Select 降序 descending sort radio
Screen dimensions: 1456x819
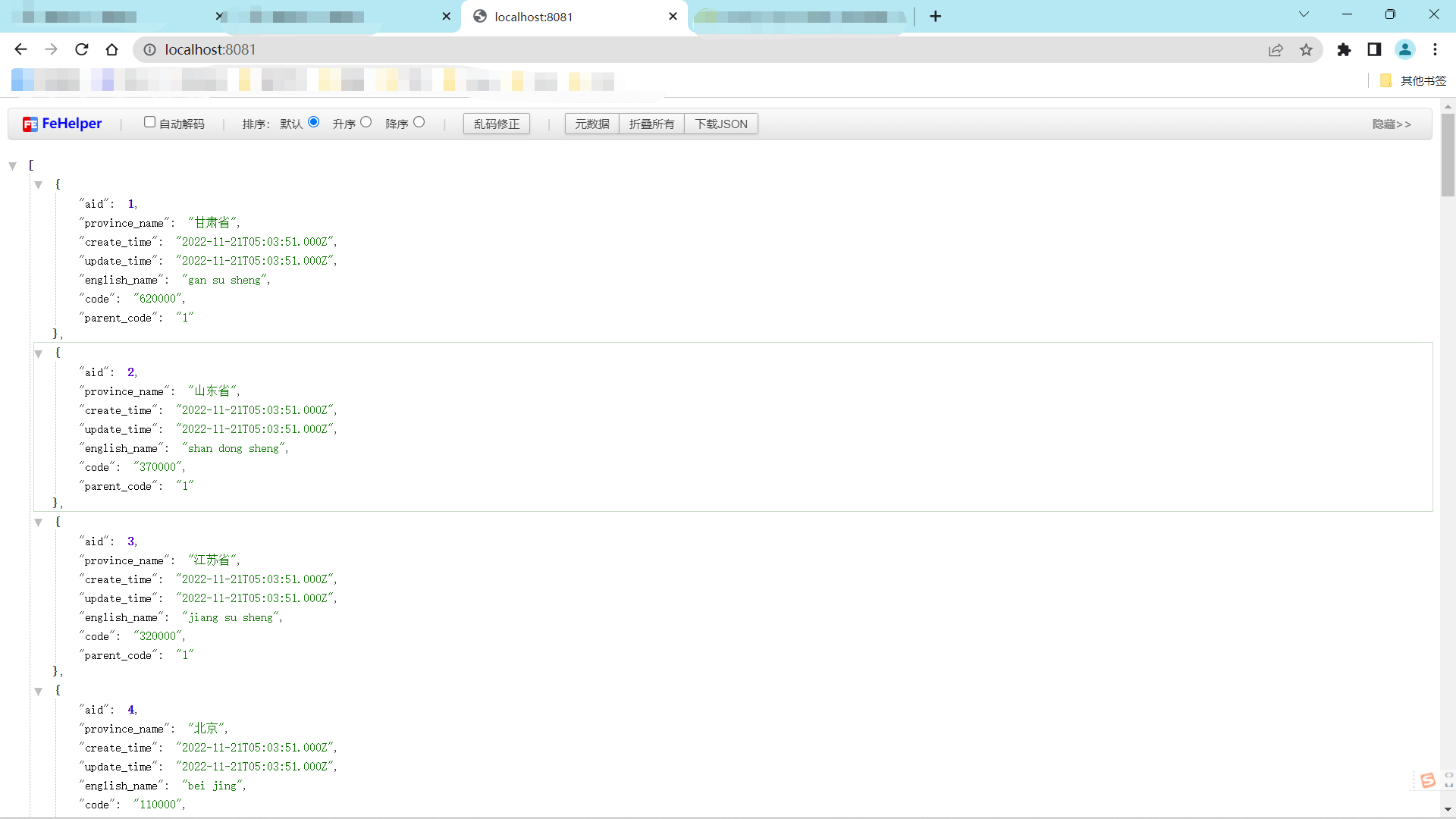(419, 122)
